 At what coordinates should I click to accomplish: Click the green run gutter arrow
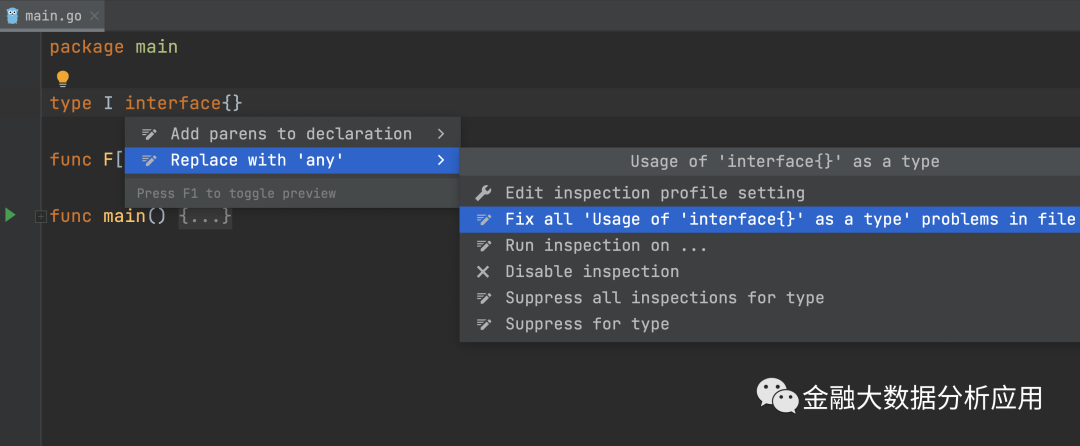coord(11,215)
